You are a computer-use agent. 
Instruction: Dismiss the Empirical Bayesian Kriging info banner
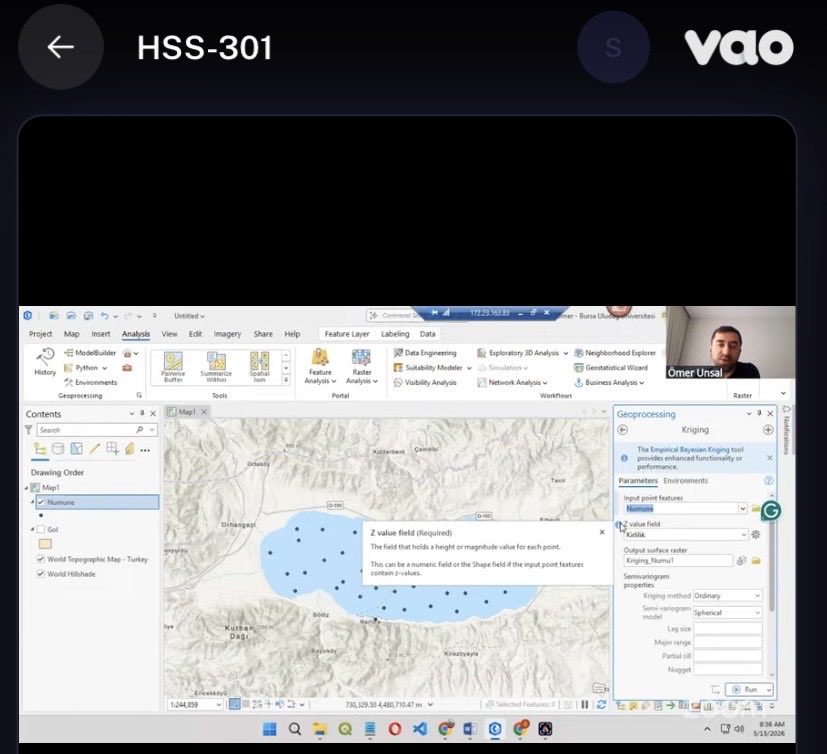click(x=770, y=458)
